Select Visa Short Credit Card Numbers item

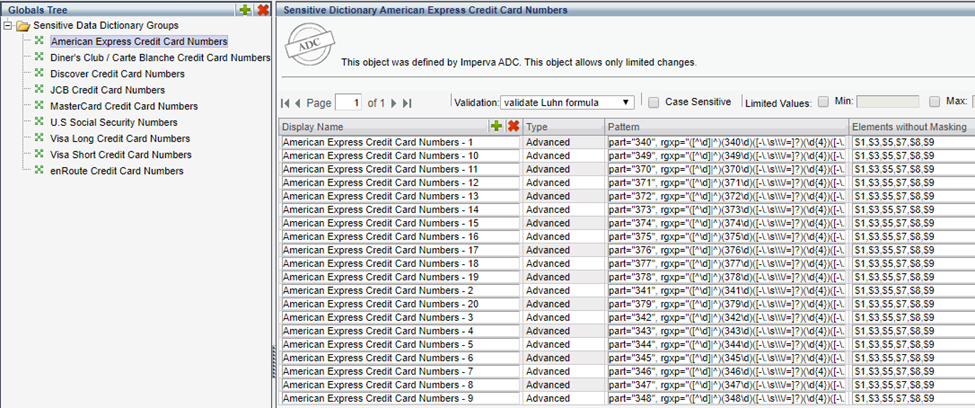121,155
